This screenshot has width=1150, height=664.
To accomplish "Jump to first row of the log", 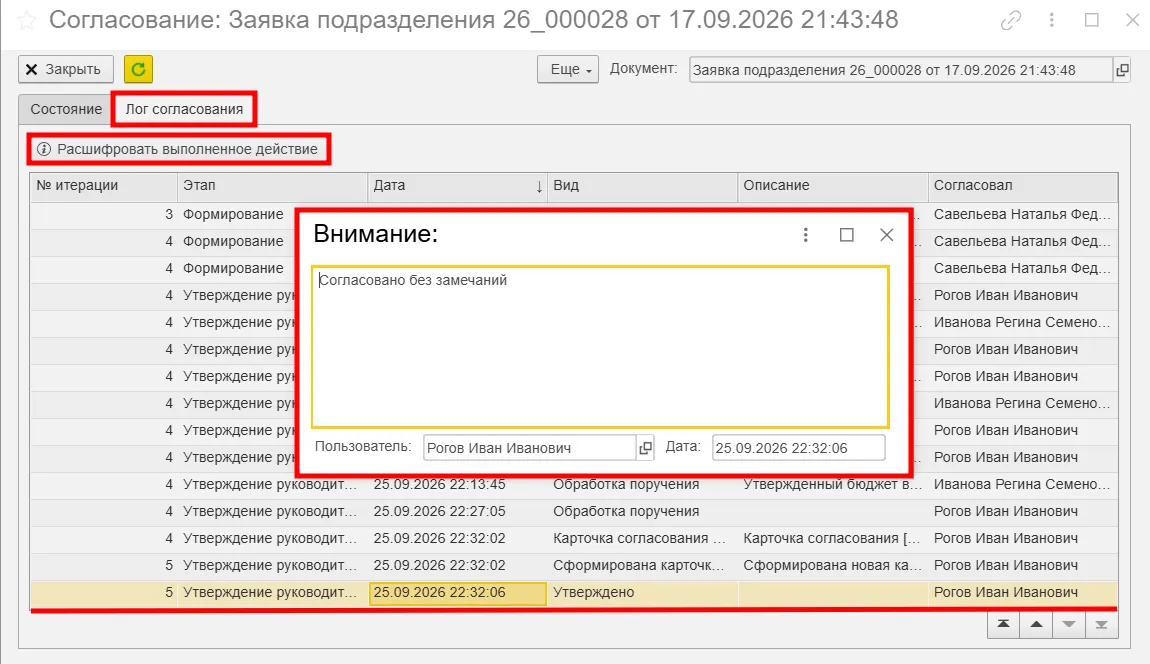I will (x=1003, y=624).
